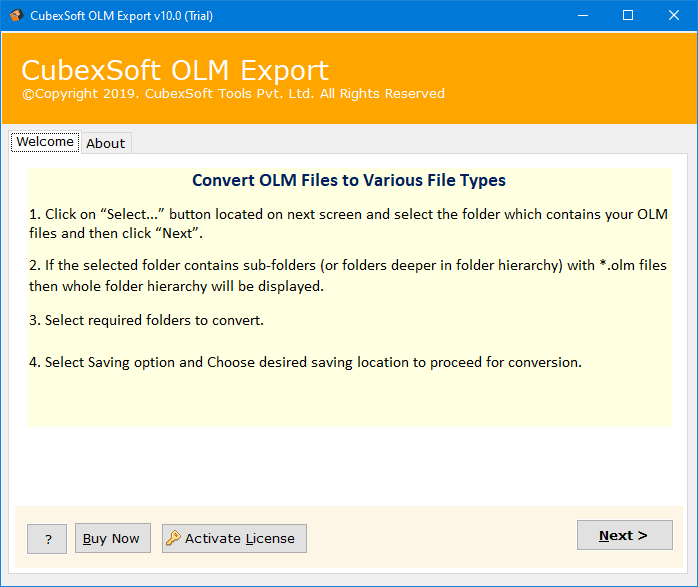Click the CubexSoft OLM Export banner title

175,71
